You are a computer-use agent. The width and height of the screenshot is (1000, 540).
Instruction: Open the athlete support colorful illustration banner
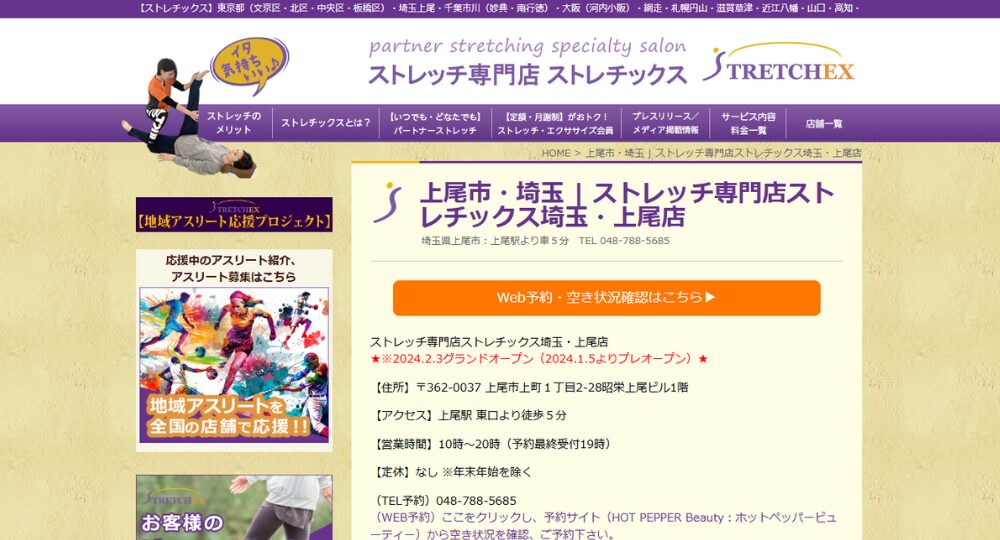[x=234, y=365]
